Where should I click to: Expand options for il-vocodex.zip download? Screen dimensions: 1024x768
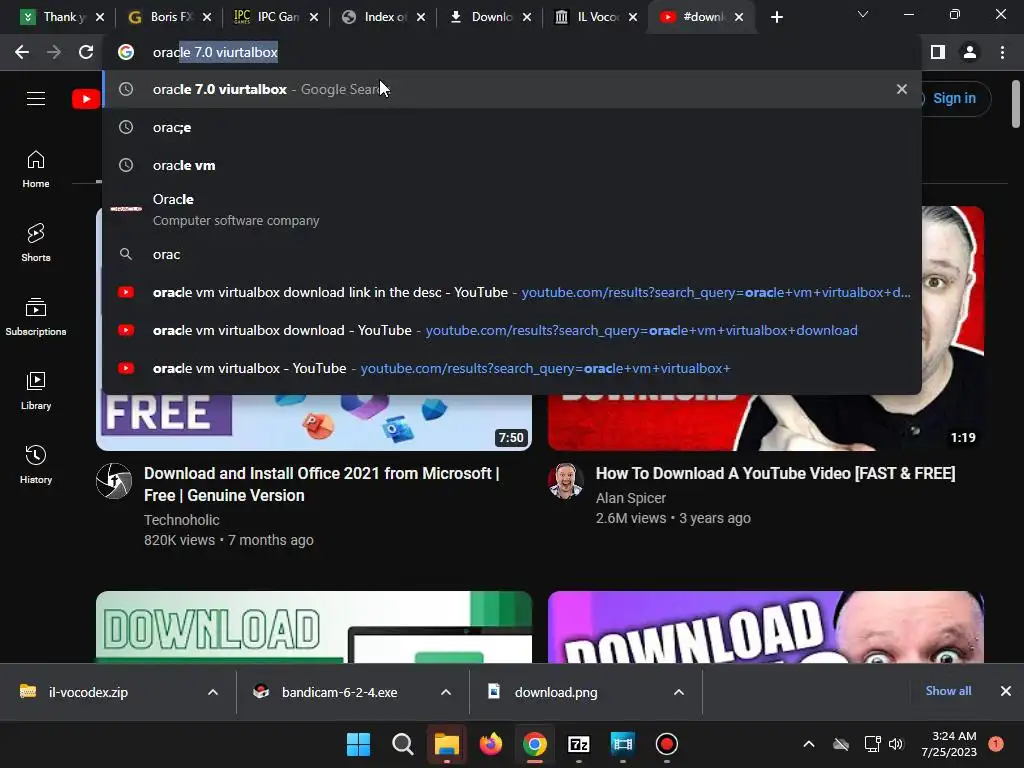click(x=213, y=692)
